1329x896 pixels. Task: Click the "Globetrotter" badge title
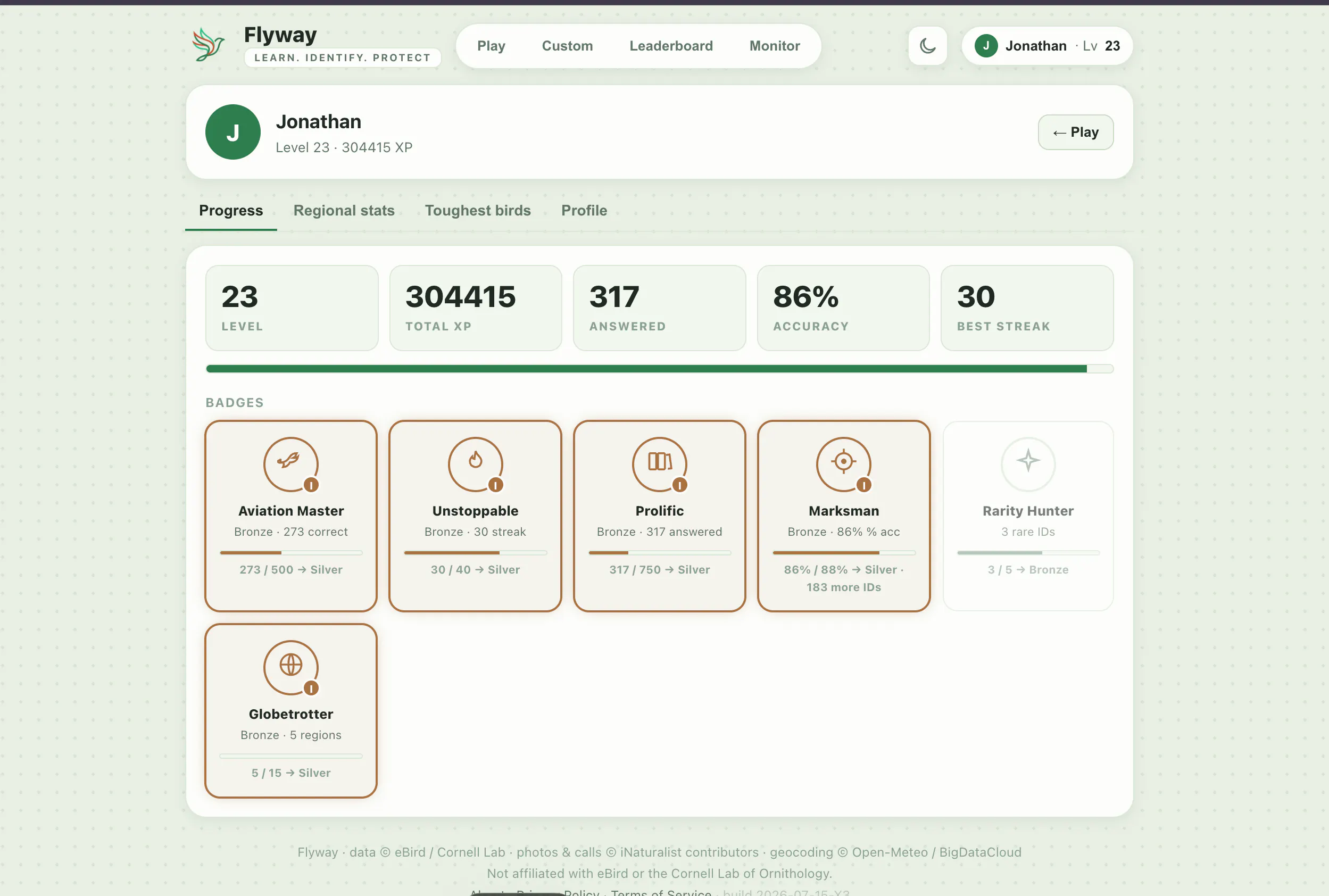point(291,714)
